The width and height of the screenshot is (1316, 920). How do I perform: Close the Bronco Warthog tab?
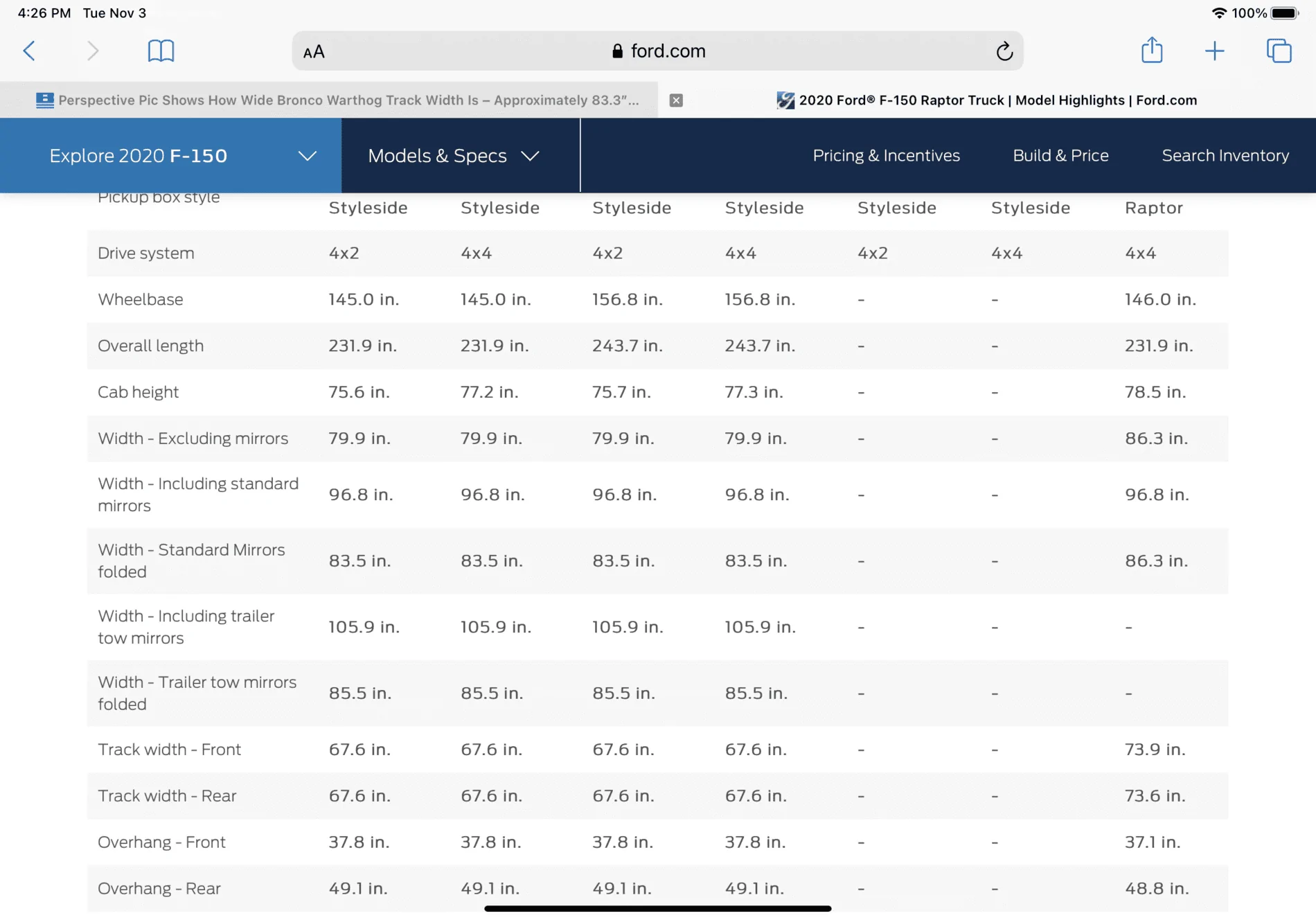coord(676,100)
